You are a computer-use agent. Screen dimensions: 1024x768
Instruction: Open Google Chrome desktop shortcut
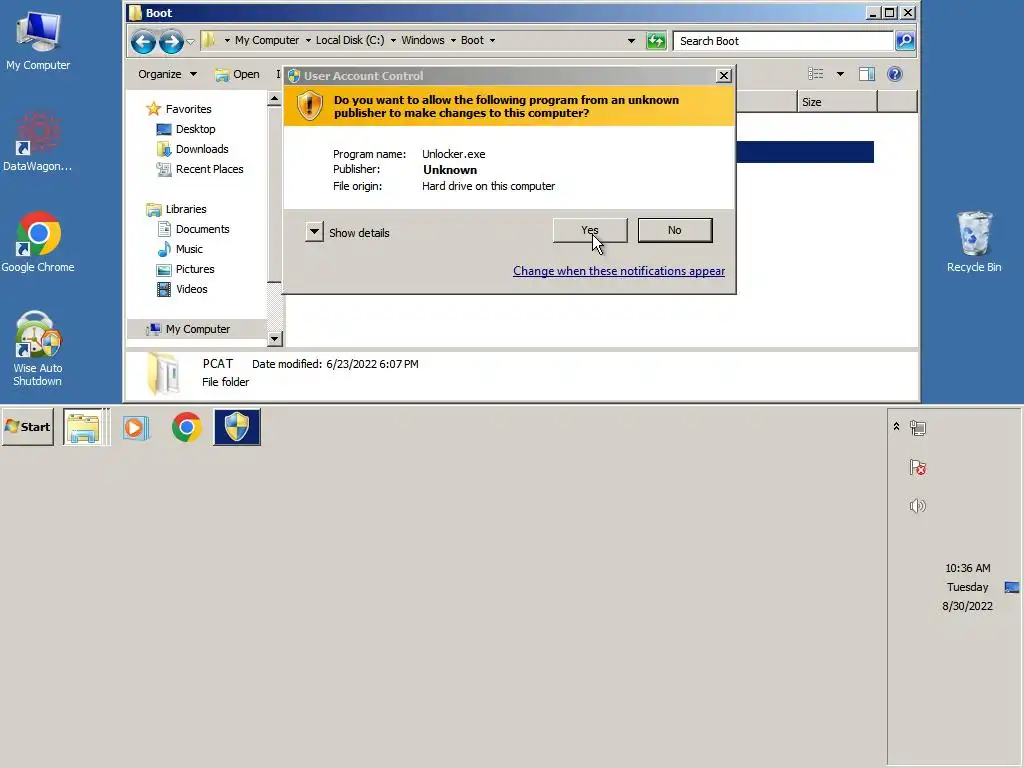coord(38,242)
